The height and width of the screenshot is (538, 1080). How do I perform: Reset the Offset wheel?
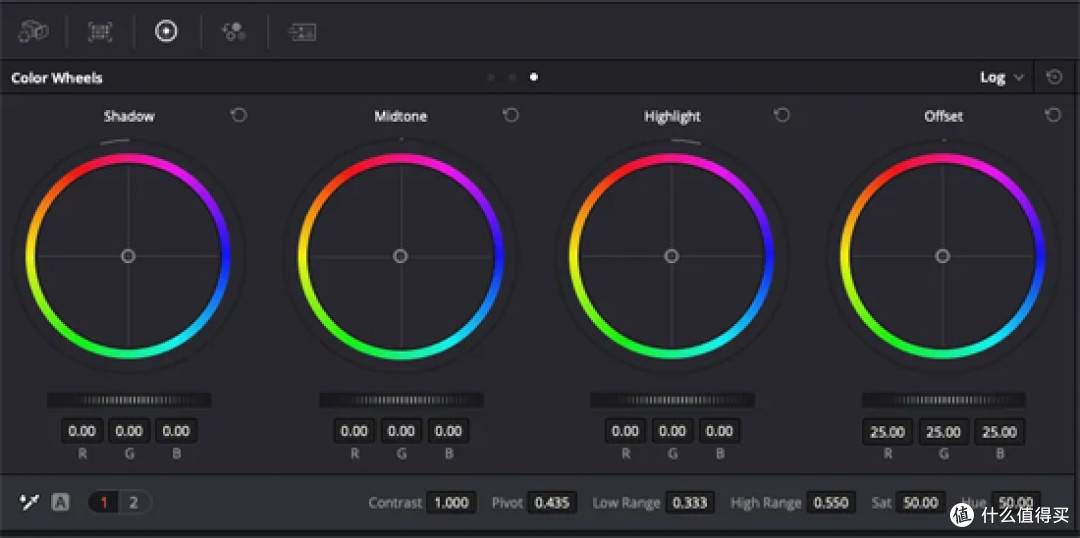coord(1053,115)
